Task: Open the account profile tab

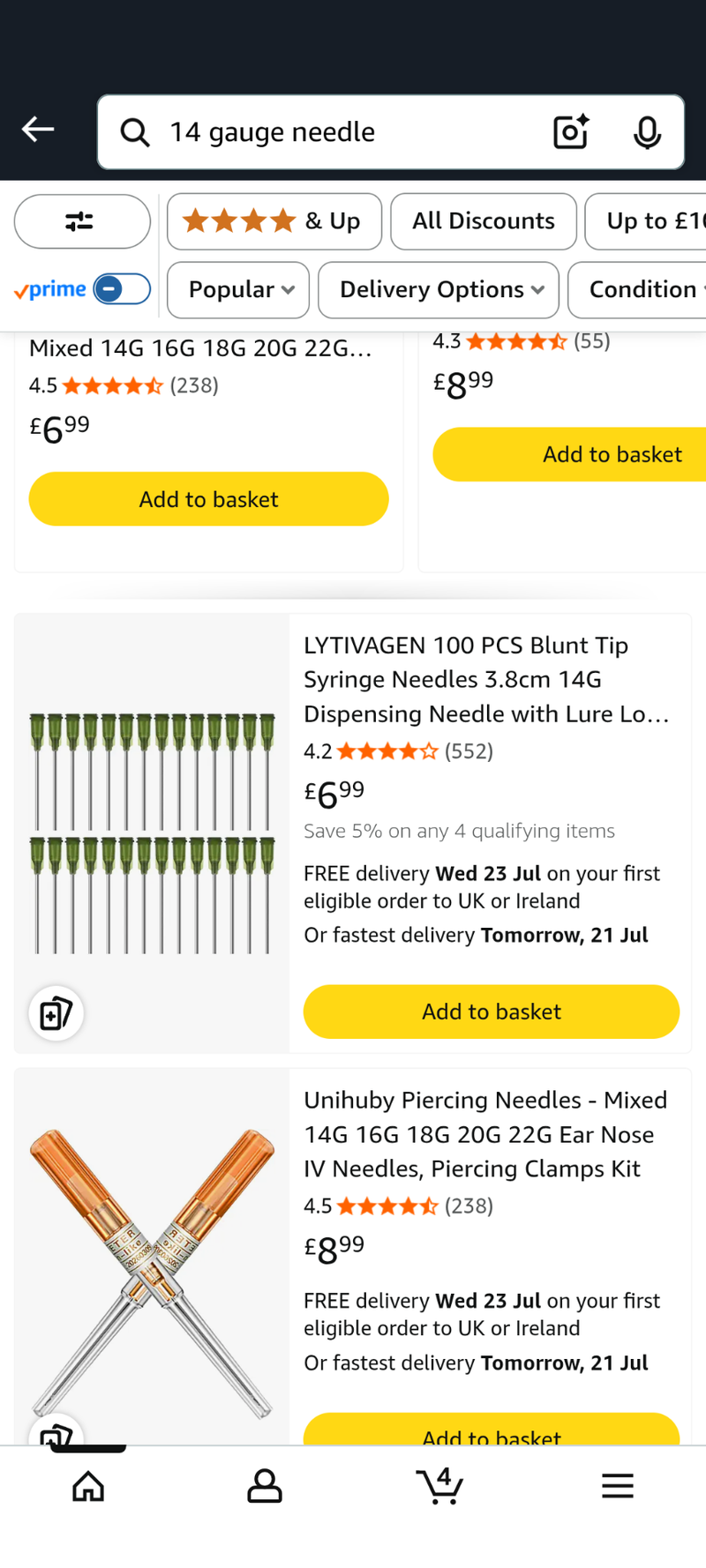Action: pyautogui.click(x=264, y=1486)
